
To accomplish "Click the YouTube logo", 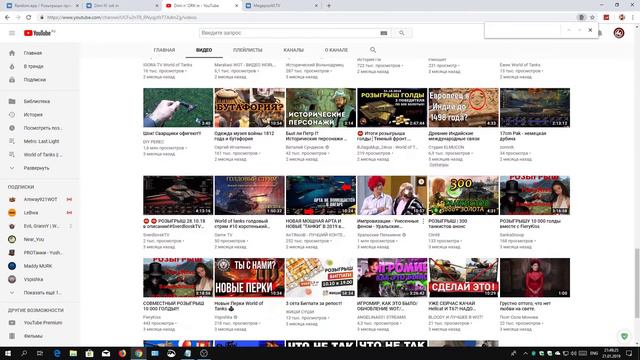I will pyautogui.click(x=39, y=33).
